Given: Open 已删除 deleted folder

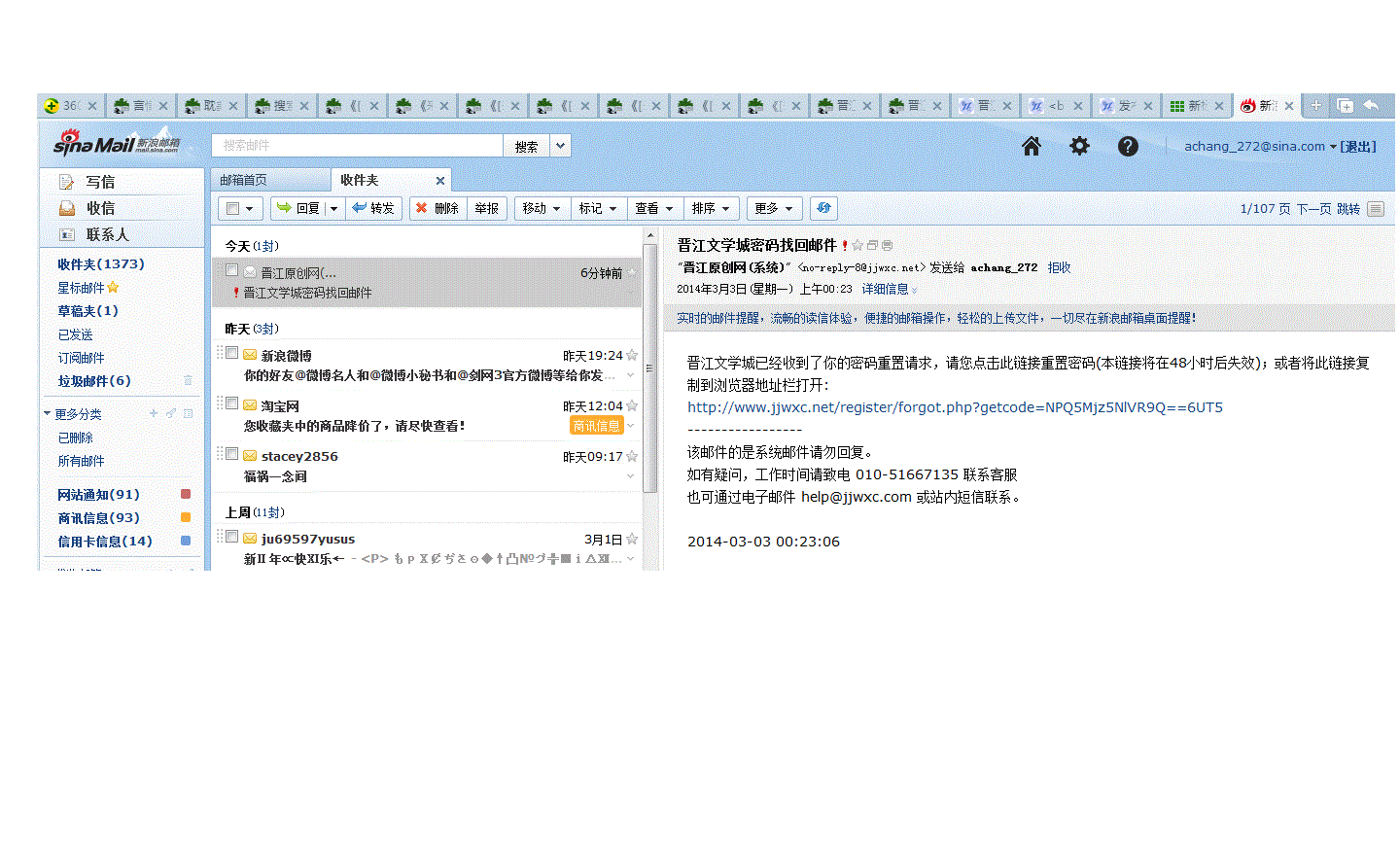Looking at the screenshot, I should coord(75,438).
